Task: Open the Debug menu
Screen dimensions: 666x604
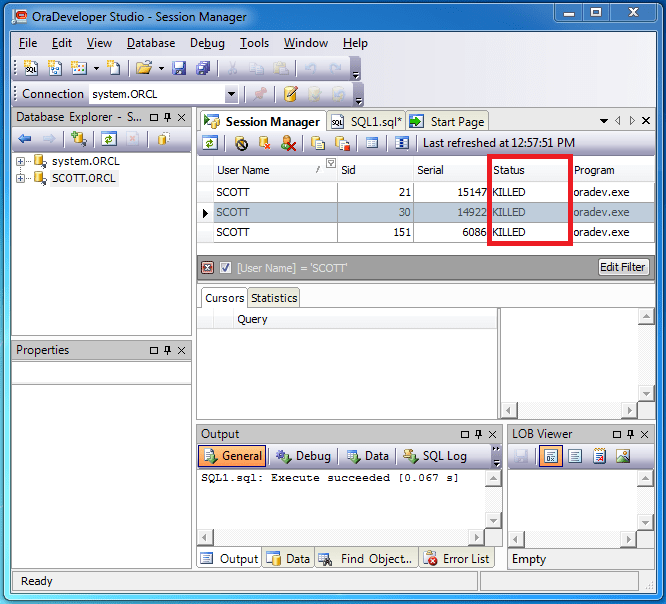Action: pyautogui.click(x=207, y=43)
